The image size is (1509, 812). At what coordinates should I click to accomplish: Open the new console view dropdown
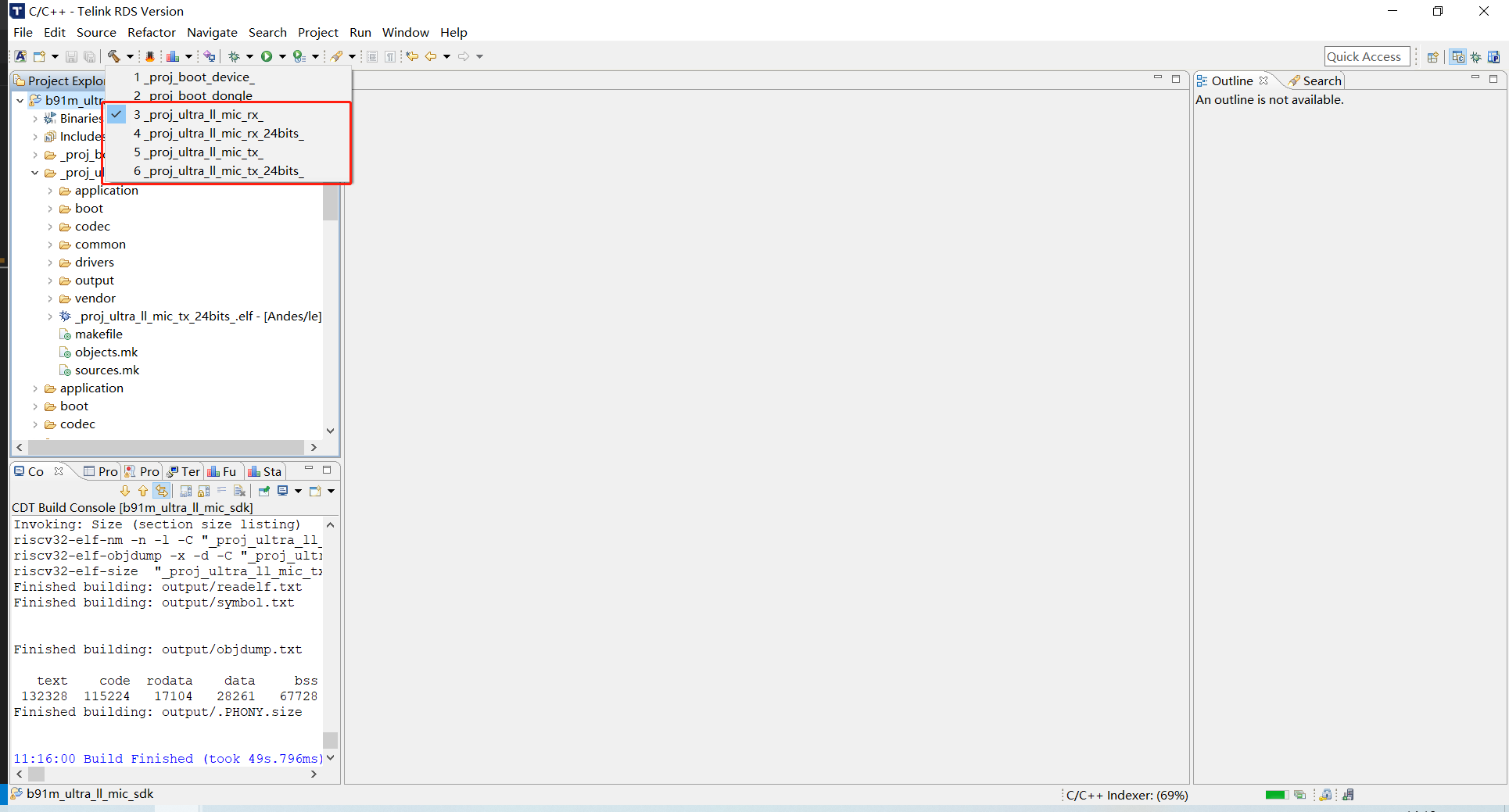click(331, 491)
